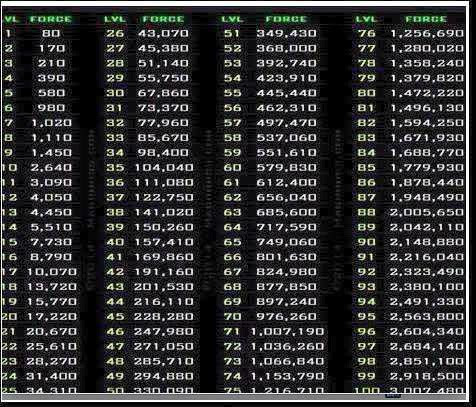
Task: Click force value 1,020 in level 7 row
Action: pyautogui.click(x=52, y=123)
